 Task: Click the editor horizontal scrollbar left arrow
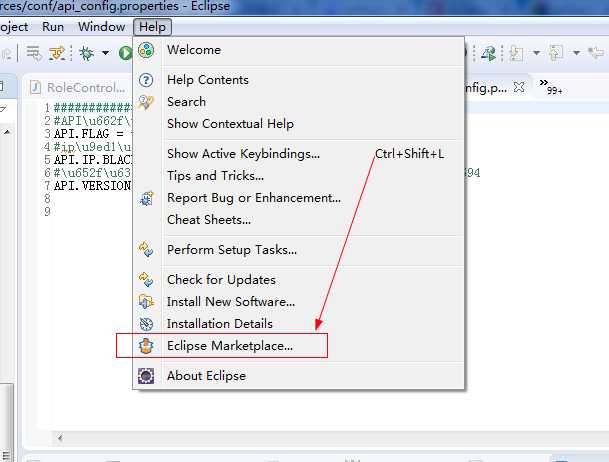pyautogui.click(x=60, y=438)
